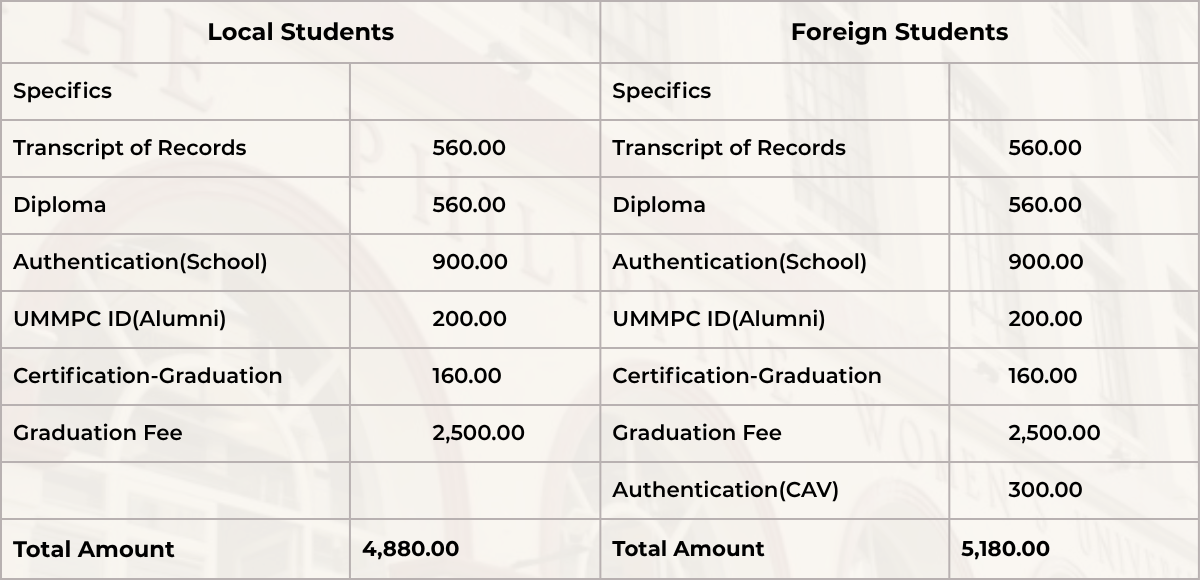Image resolution: width=1200 pixels, height=580 pixels.
Task: Select UMMPC ID(Alumni) in Local Students
Action: 119,319
